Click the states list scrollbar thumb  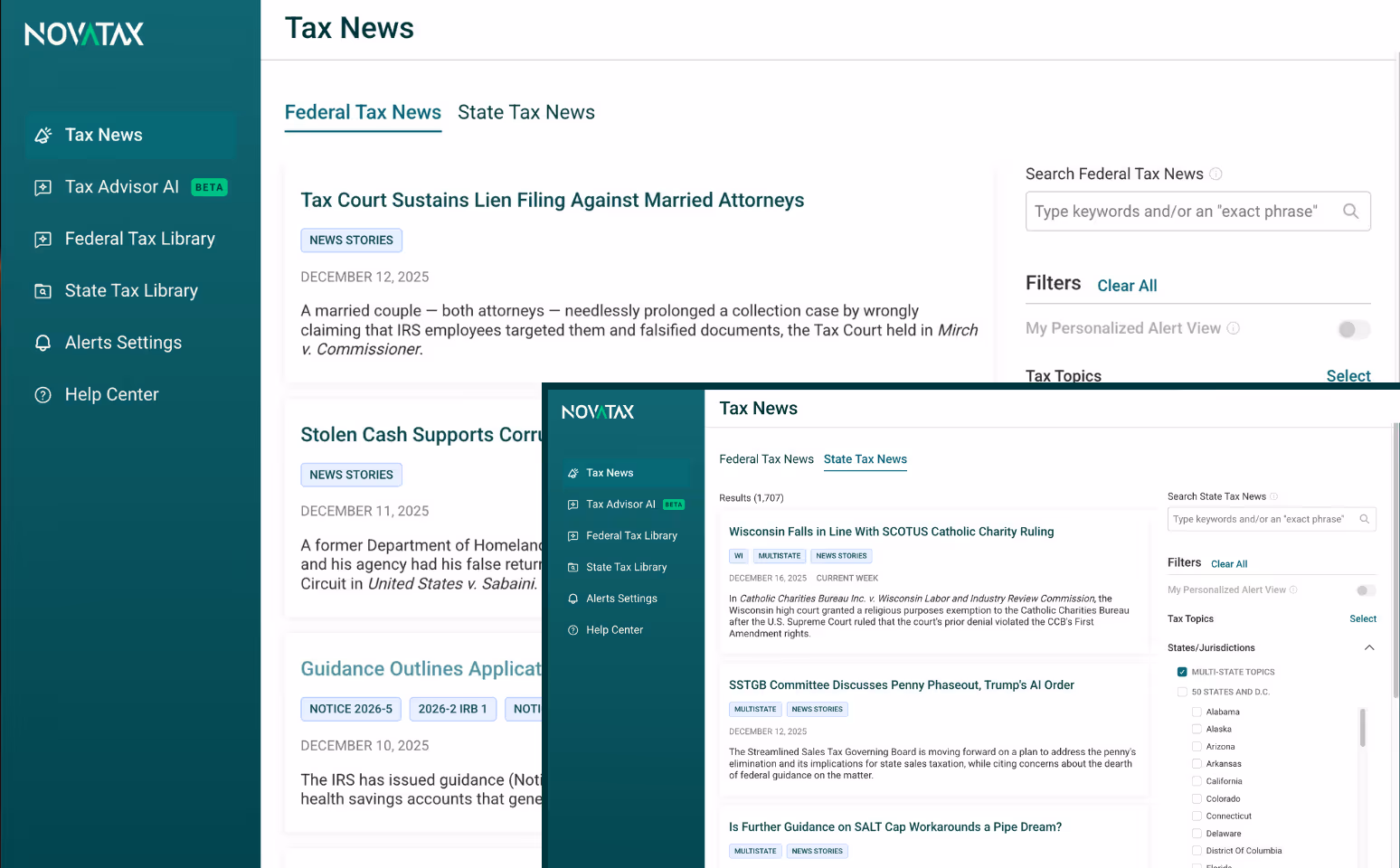[x=1363, y=727]
